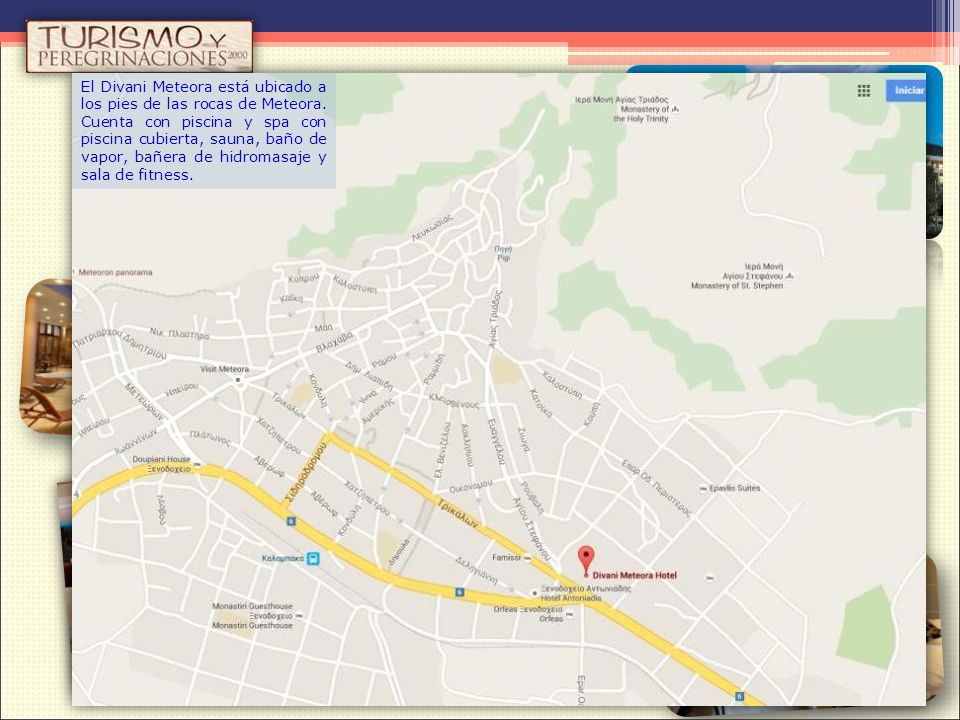
Task: Click the Divani Meteora description text box
Action: click(x=203, y=130)
